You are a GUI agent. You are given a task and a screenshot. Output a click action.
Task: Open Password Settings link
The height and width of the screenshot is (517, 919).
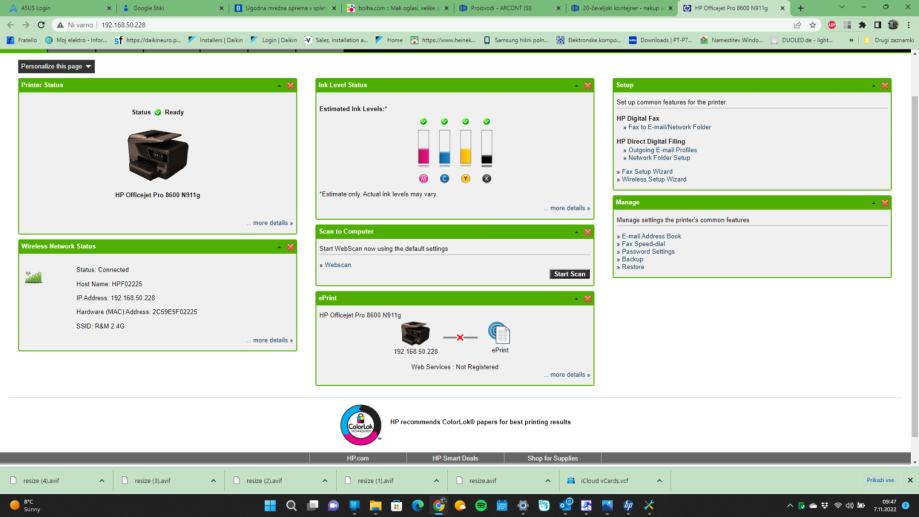648,251
